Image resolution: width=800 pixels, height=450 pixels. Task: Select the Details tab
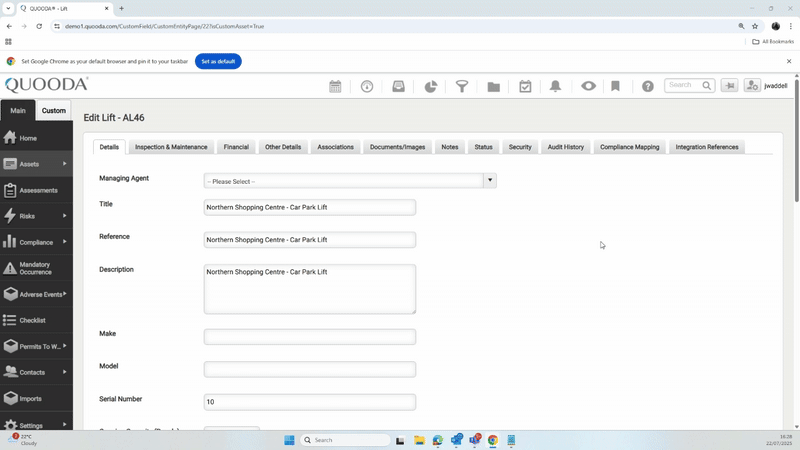(109, 147)
